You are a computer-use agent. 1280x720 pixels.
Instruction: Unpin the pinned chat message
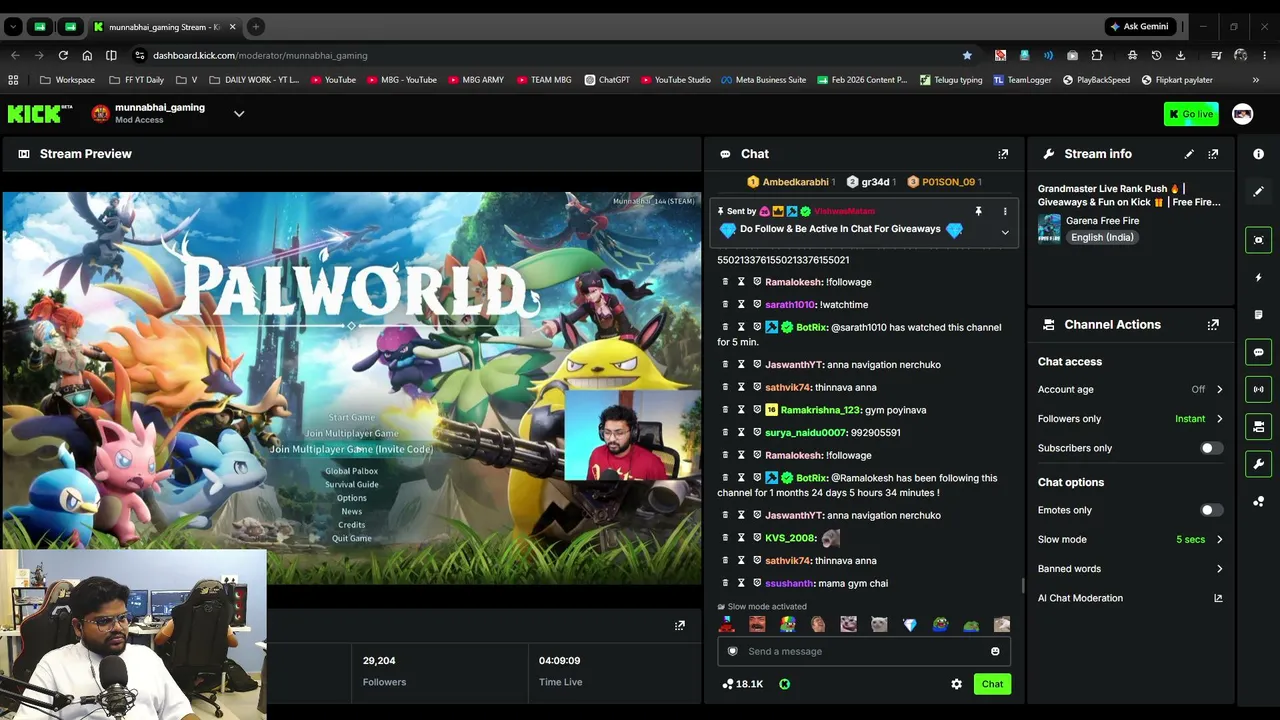(x=978, y=212)
